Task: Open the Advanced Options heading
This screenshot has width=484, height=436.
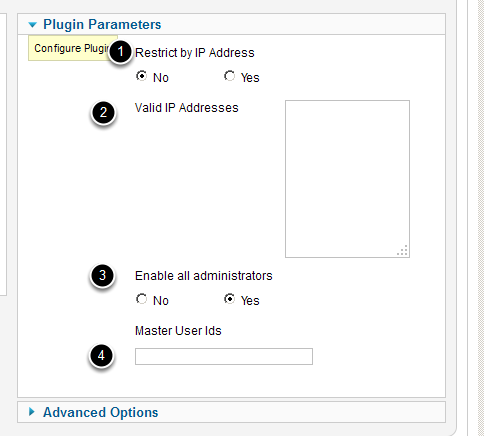Action: coord(100,412)
